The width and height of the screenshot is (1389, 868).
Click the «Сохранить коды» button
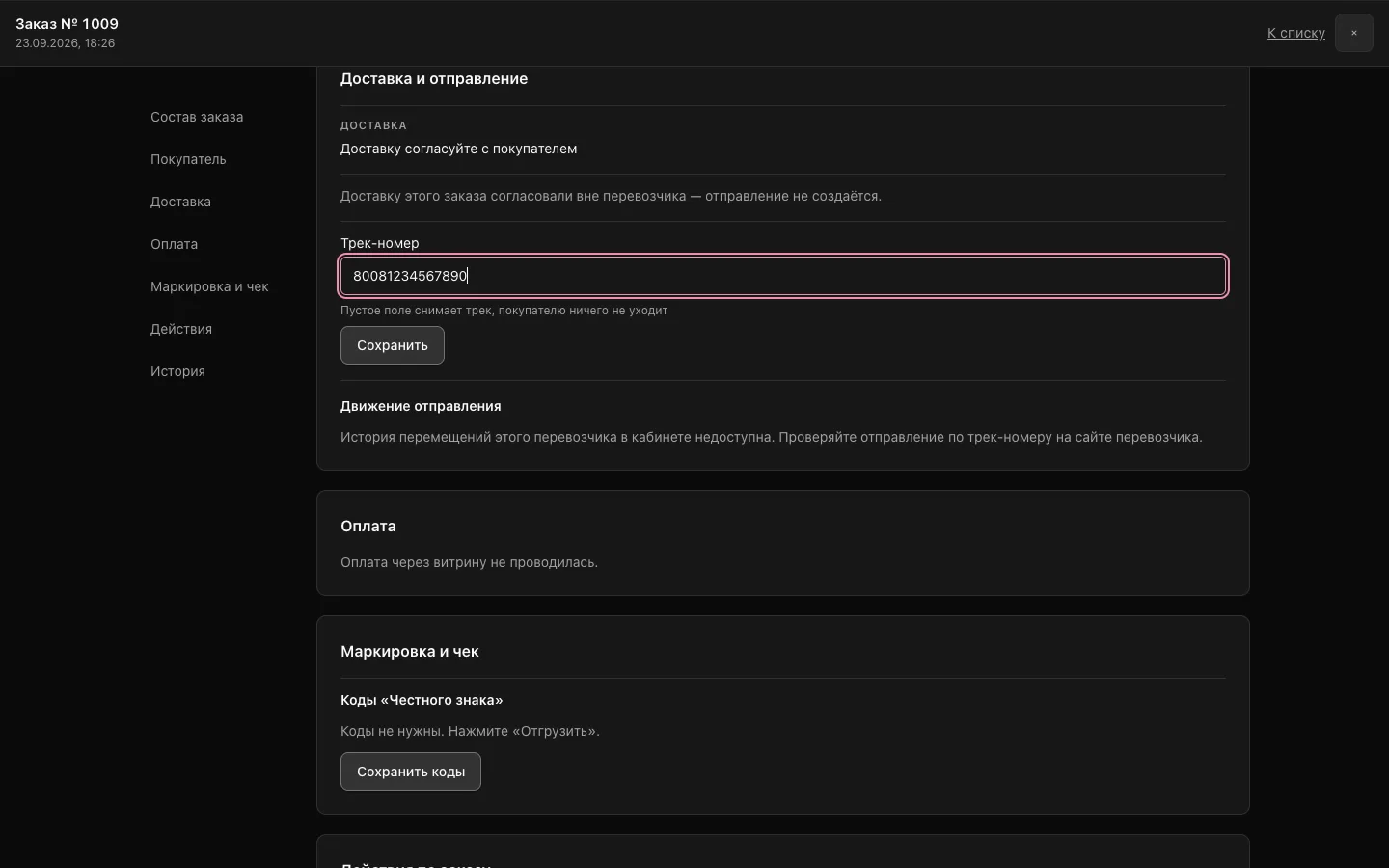[411, 772]
